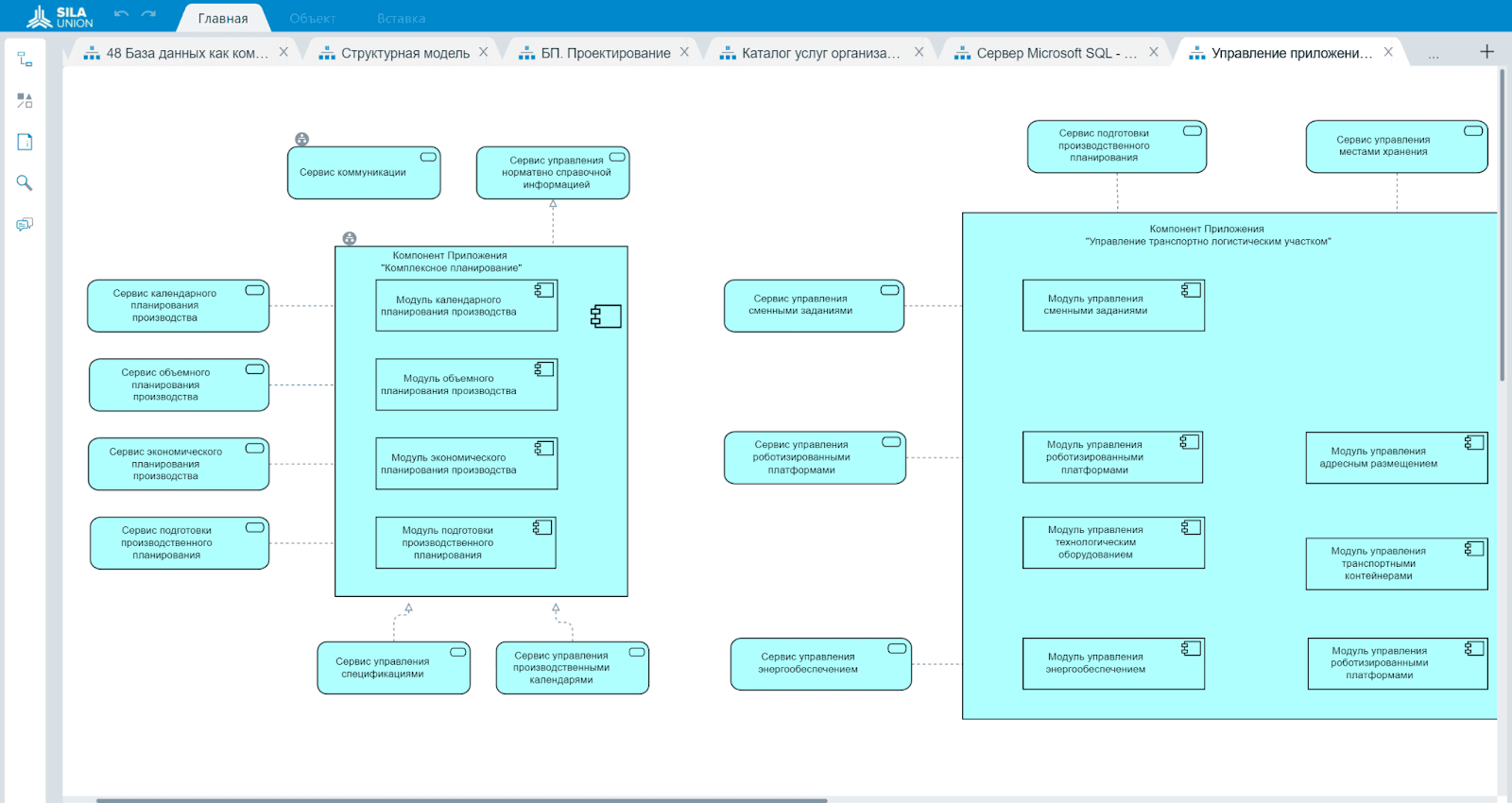Screen dimensions: 1512x803
Task: Switch to the Главная ribbon tab
Action: pyautogui.click(x=223, y=18)
